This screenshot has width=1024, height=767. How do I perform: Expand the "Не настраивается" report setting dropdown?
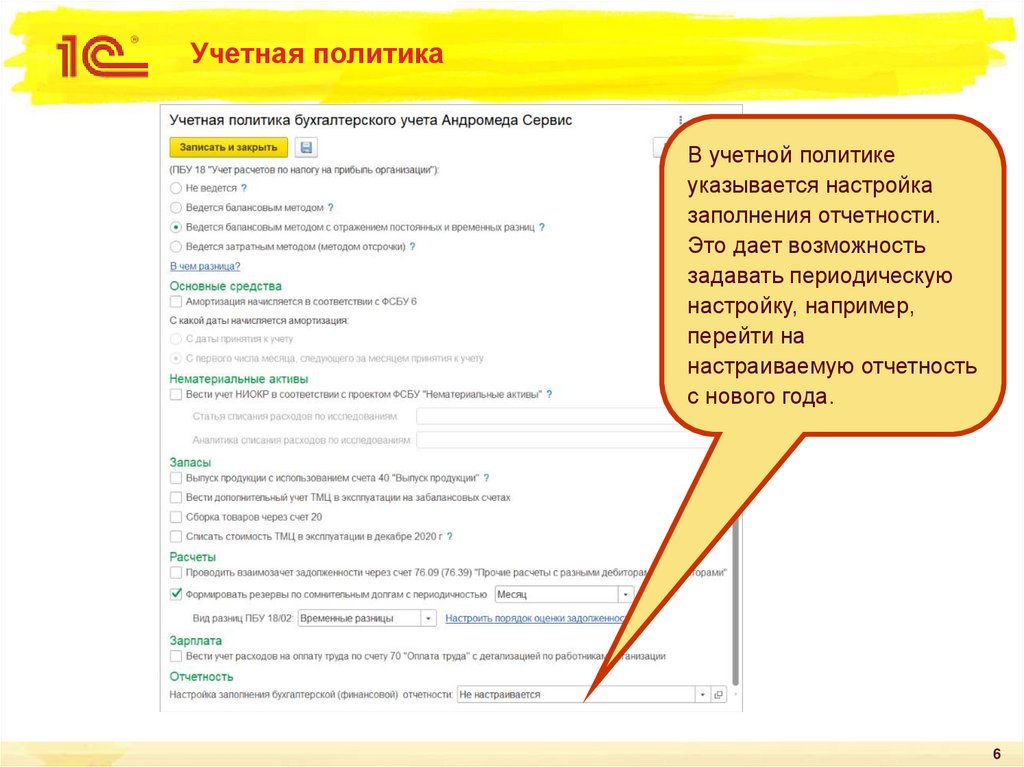point(703,694)
